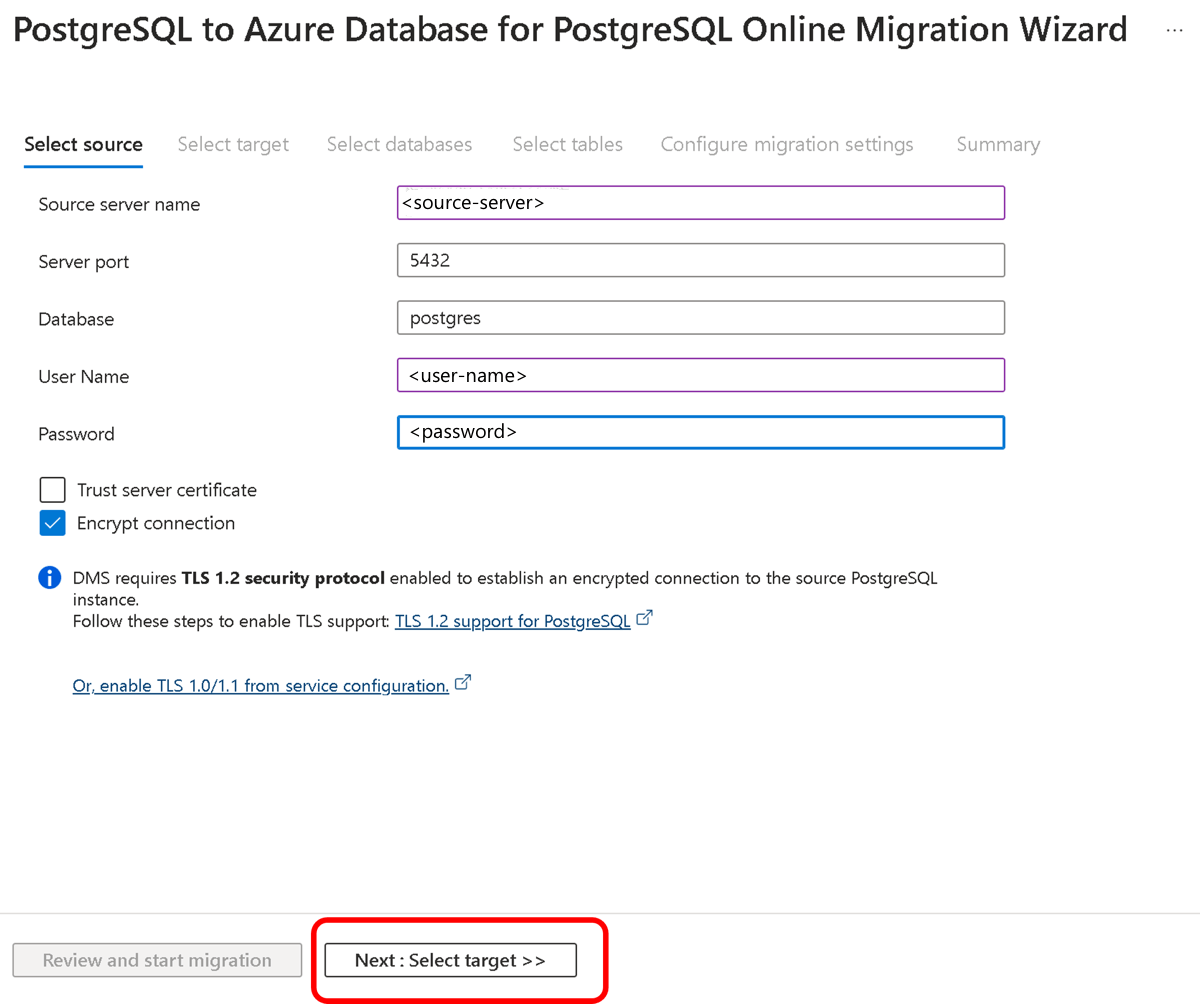This screenshot has height=1004, width=1200.
Task: Open Configure migration settings tab
Action: 786,144
